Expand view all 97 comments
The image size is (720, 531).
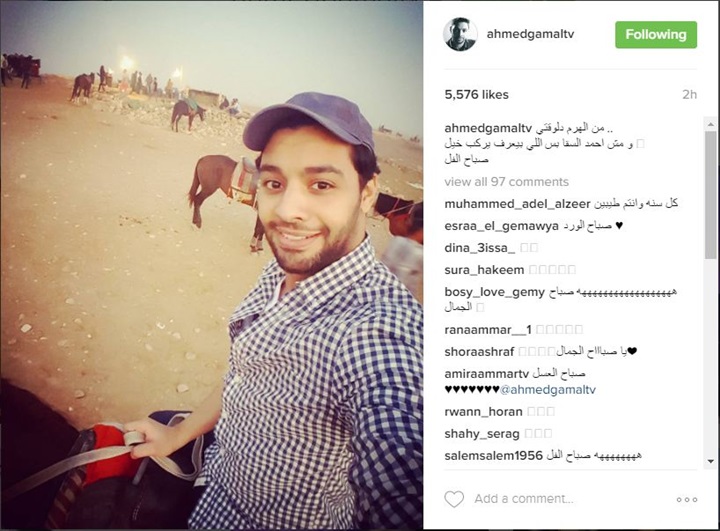pyautogui.click(x=506, y=182)
